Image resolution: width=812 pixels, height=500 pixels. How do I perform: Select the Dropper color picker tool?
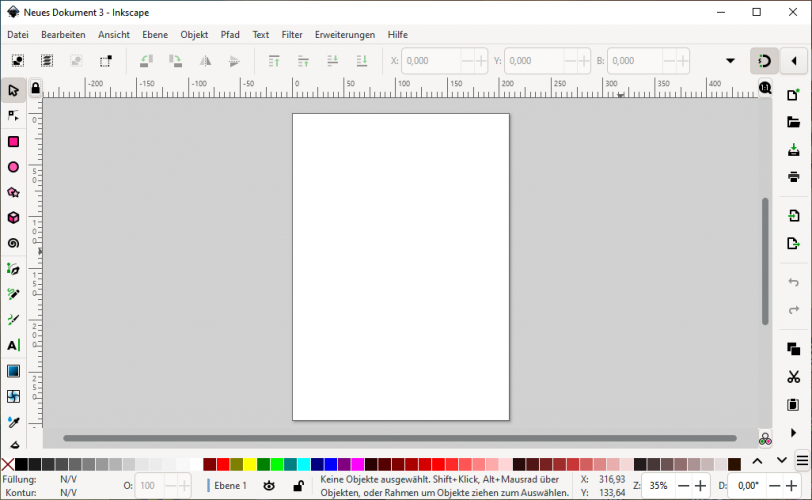[x=13, y=422]
